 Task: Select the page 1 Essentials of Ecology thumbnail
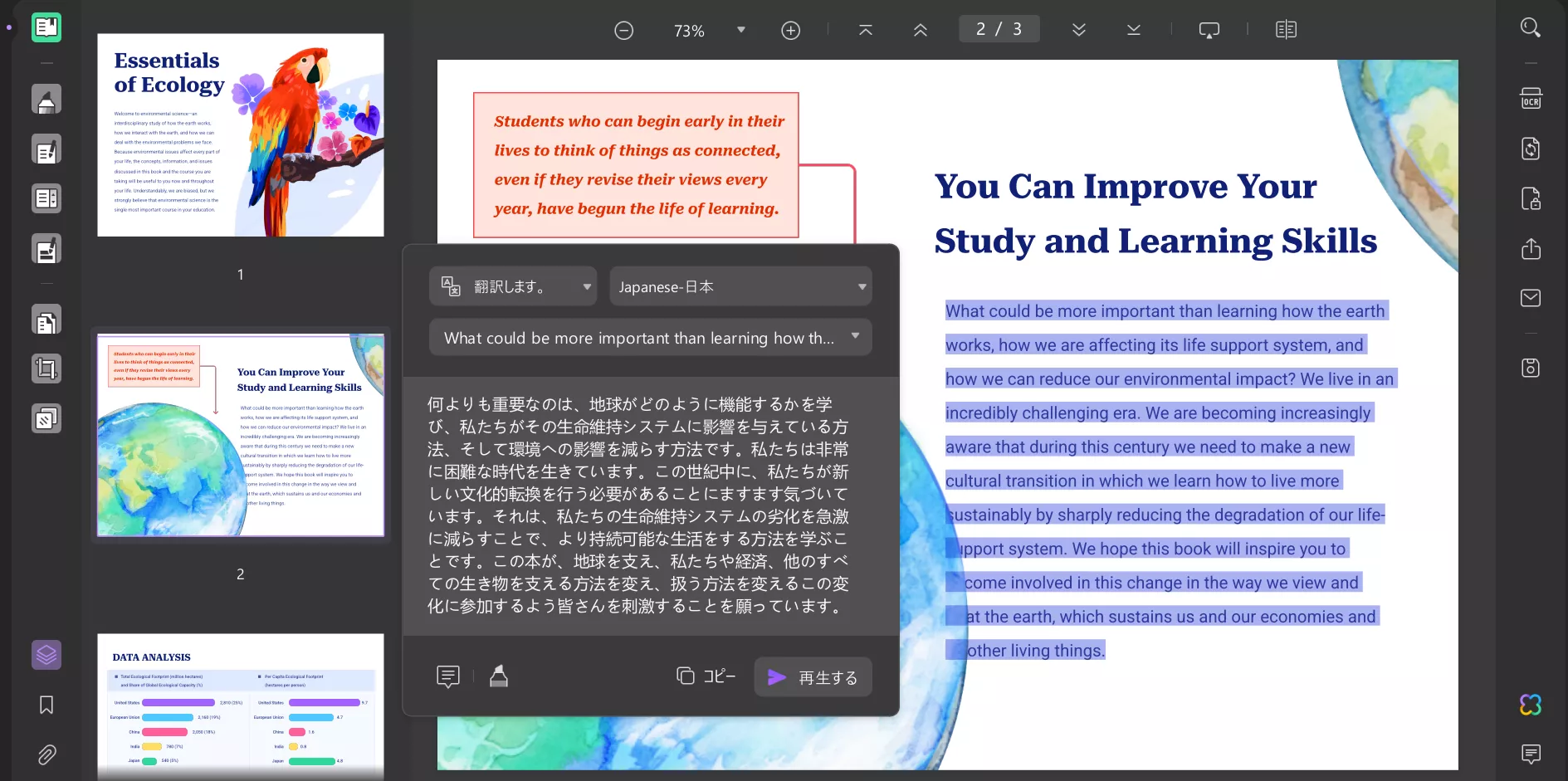[241, 135]
